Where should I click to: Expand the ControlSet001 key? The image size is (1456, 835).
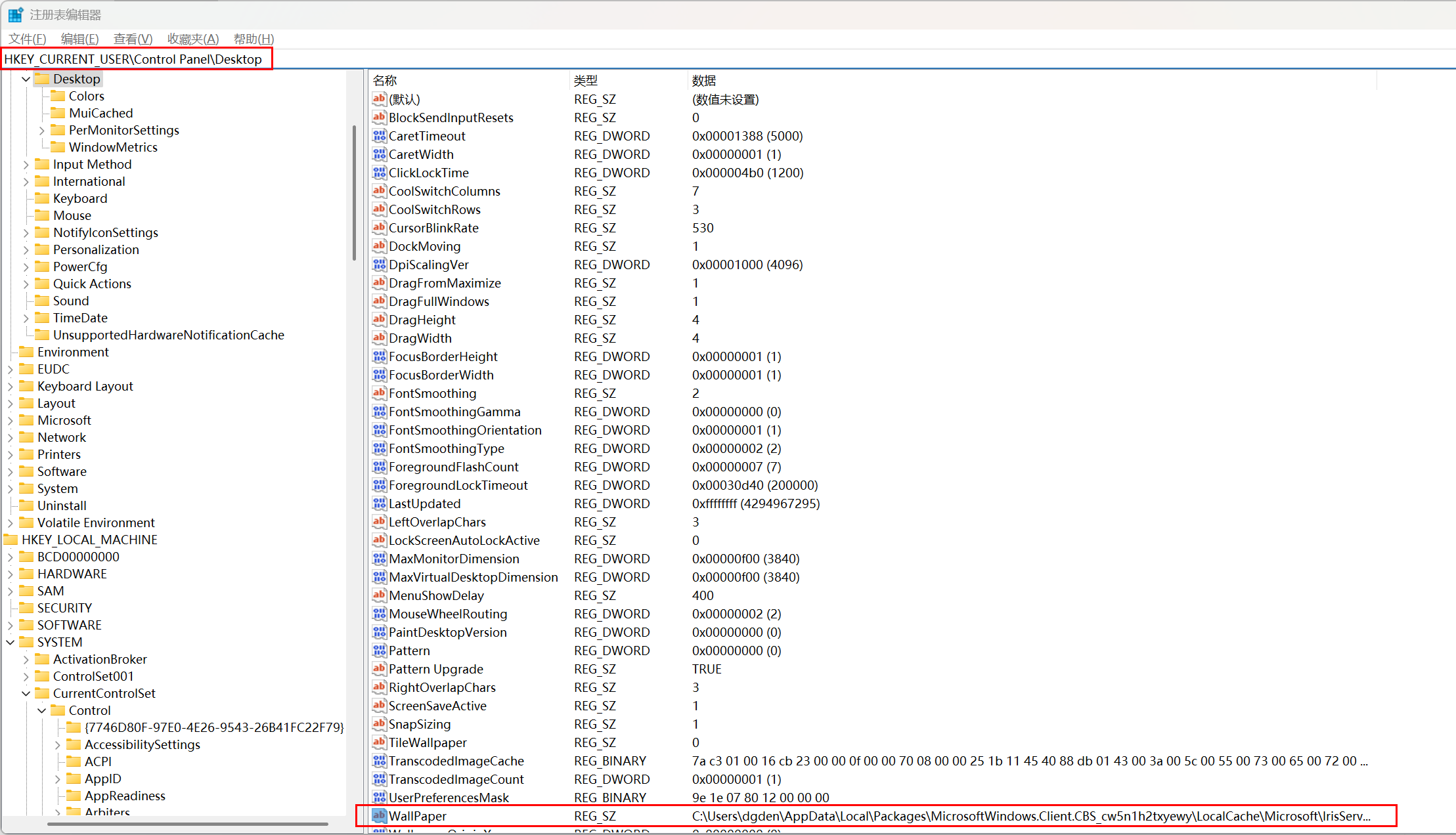26,676
